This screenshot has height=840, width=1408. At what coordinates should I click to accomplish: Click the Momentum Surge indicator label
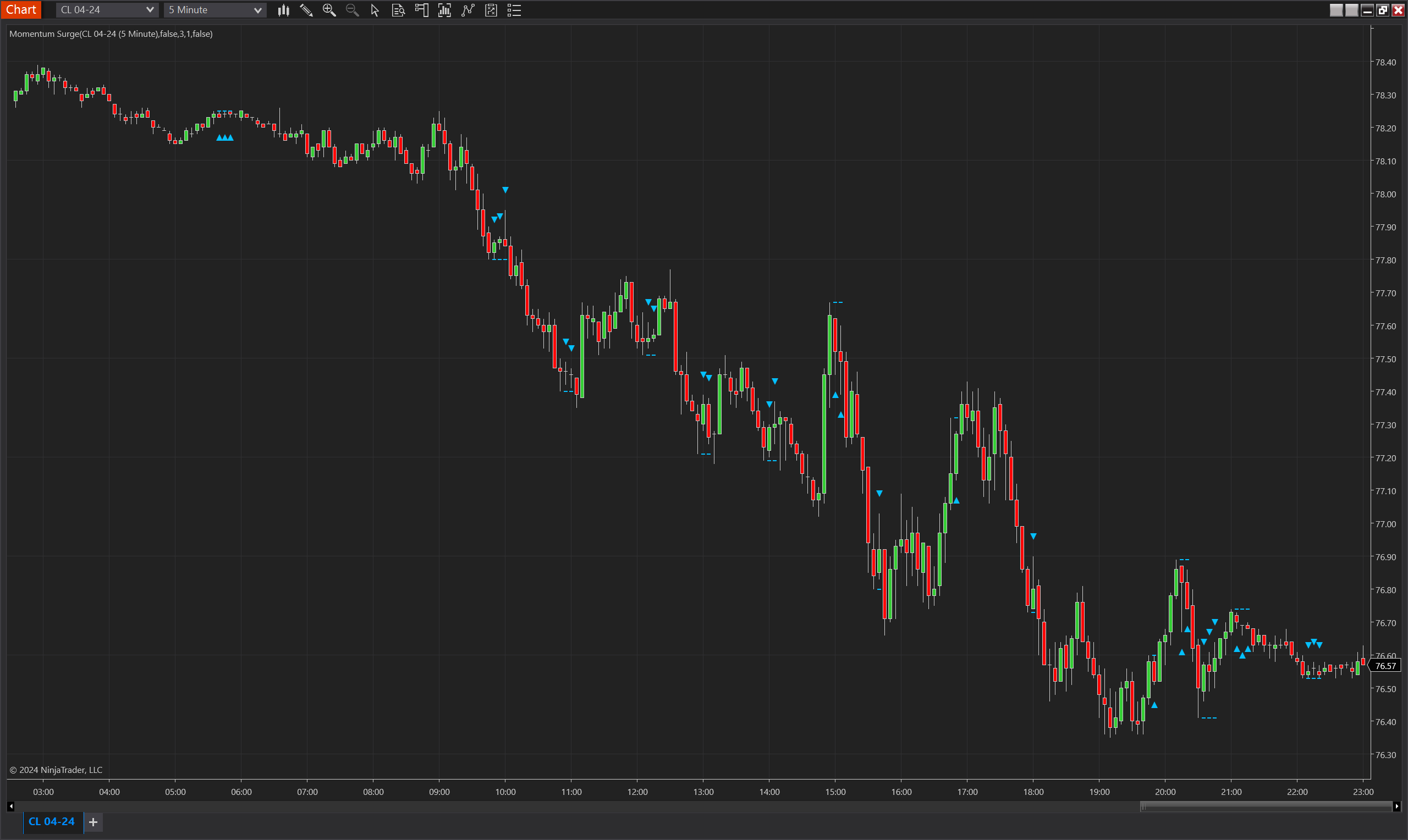[x=111, y=34]
